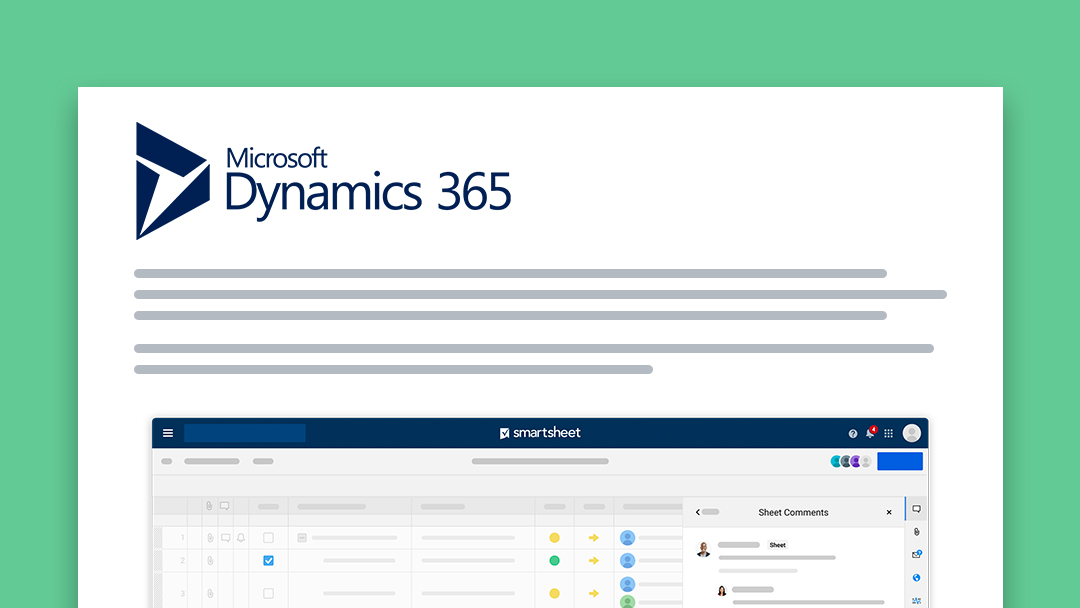Image resolution: width=1080 pixels, height=608 pixels.
Task: Open notifications bell with red badge
Action: (871, 432)
